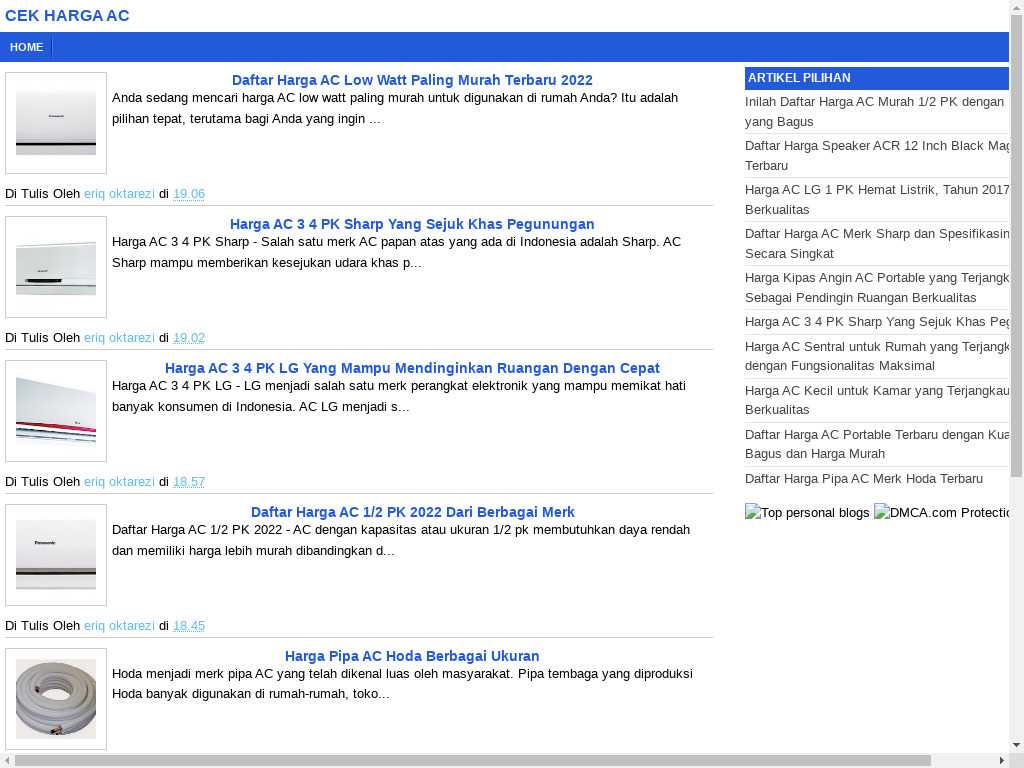Click the horizontal scrollbar thumb

472,761
